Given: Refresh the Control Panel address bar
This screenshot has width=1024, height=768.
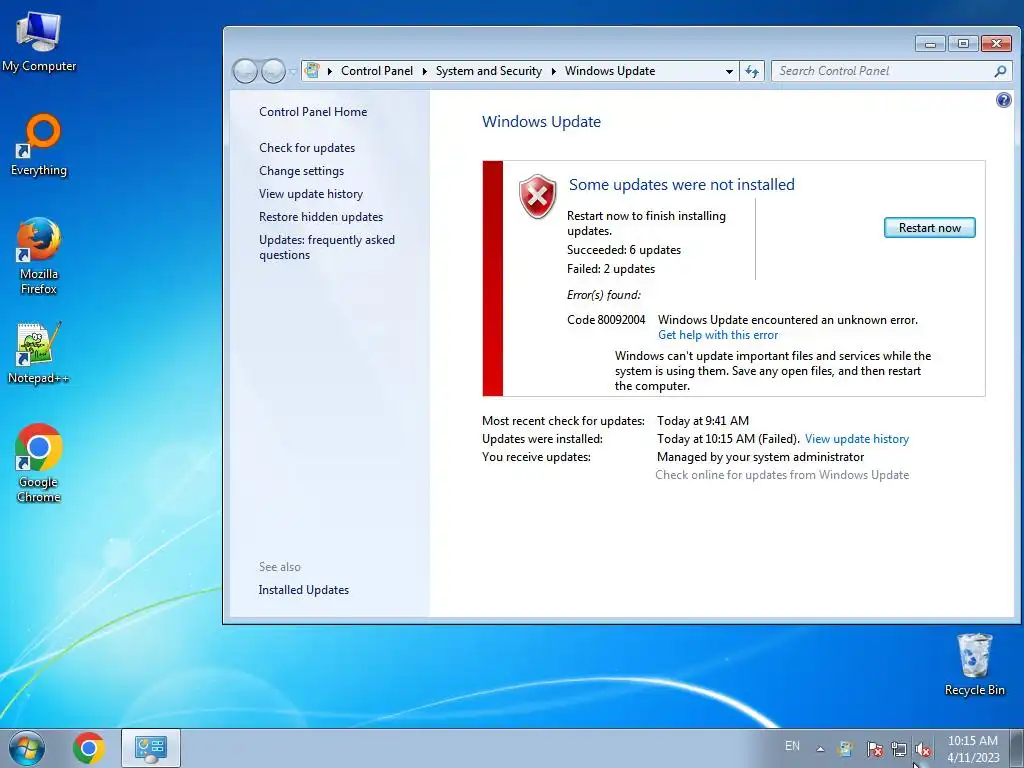Looking at the screenshot, I should (x=752, y=71).
